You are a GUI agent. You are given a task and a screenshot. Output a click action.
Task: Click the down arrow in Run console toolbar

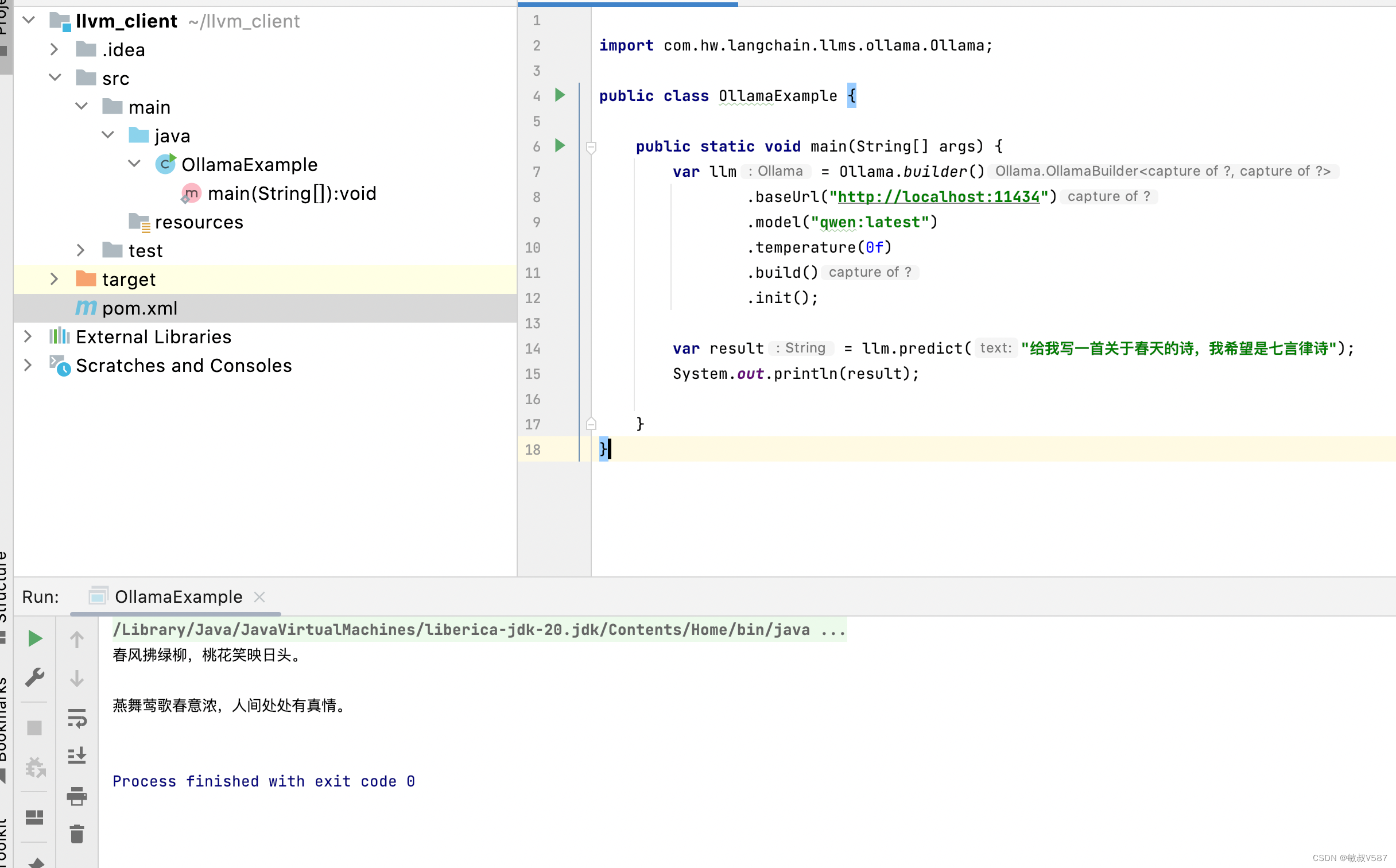tap(77, 679)
